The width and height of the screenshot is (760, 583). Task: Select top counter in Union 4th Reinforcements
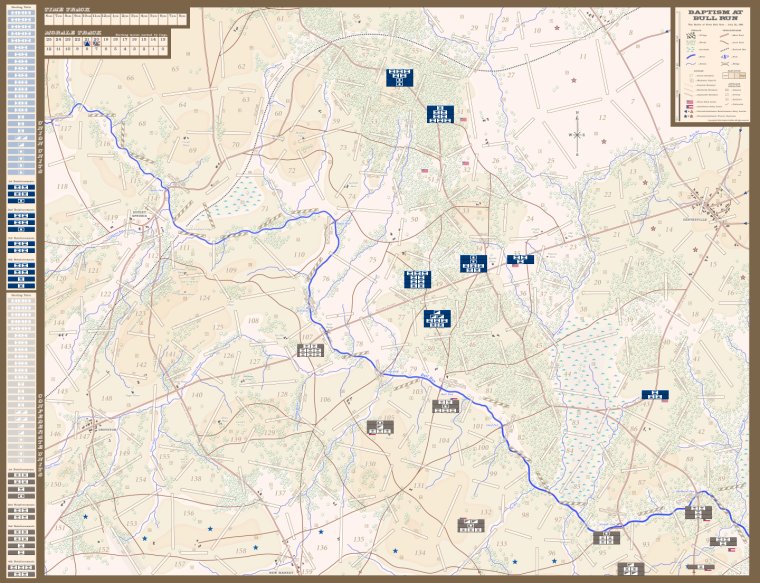coord(21,266)
